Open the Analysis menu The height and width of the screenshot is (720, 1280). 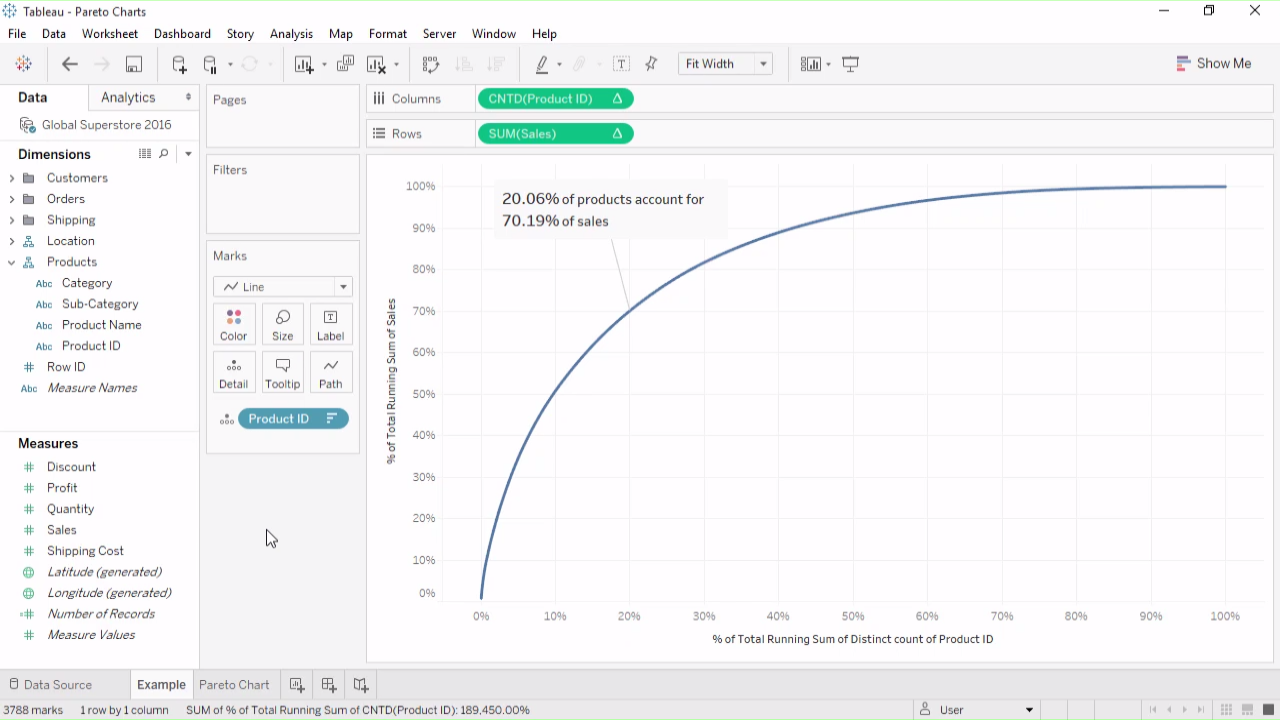tap(291, 34)
